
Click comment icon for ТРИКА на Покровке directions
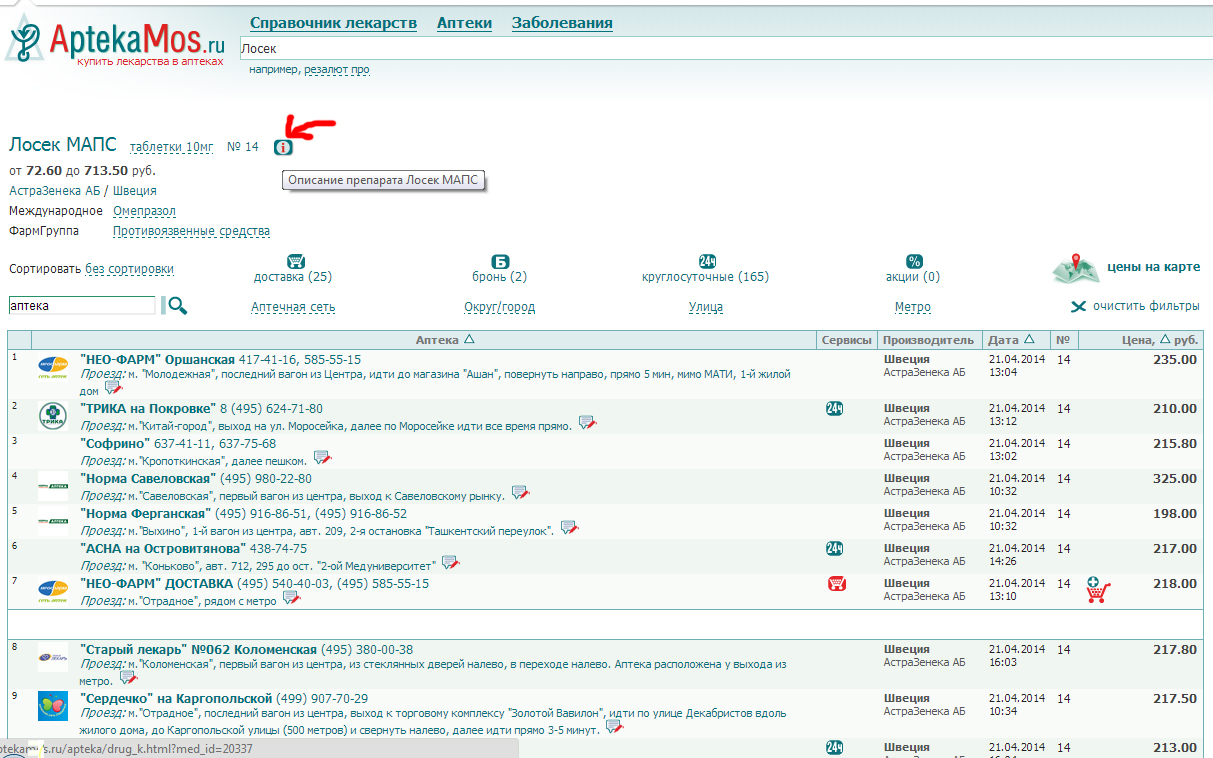coord(588,423)
